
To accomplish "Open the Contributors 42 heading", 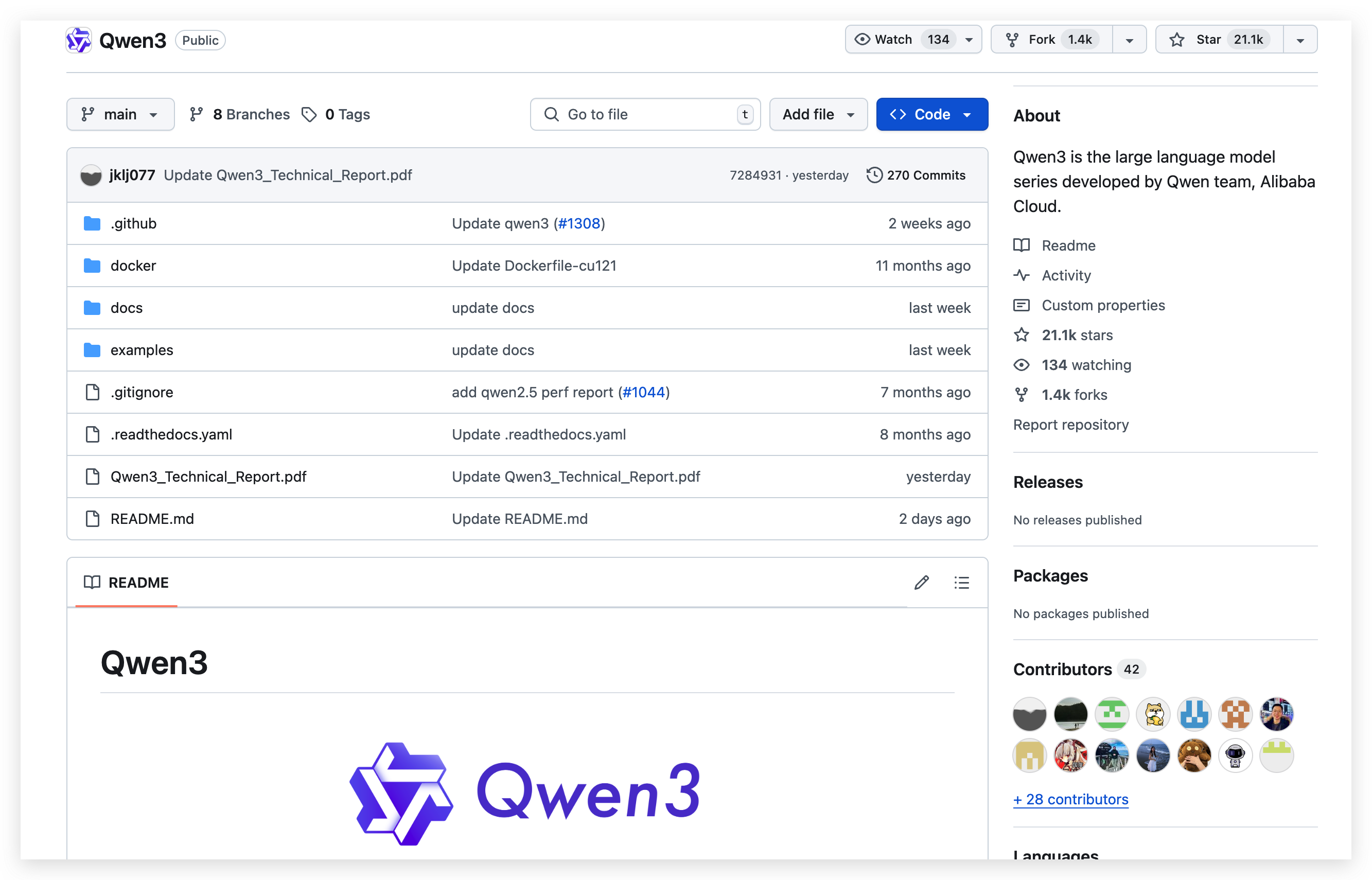I will 1079,669.
